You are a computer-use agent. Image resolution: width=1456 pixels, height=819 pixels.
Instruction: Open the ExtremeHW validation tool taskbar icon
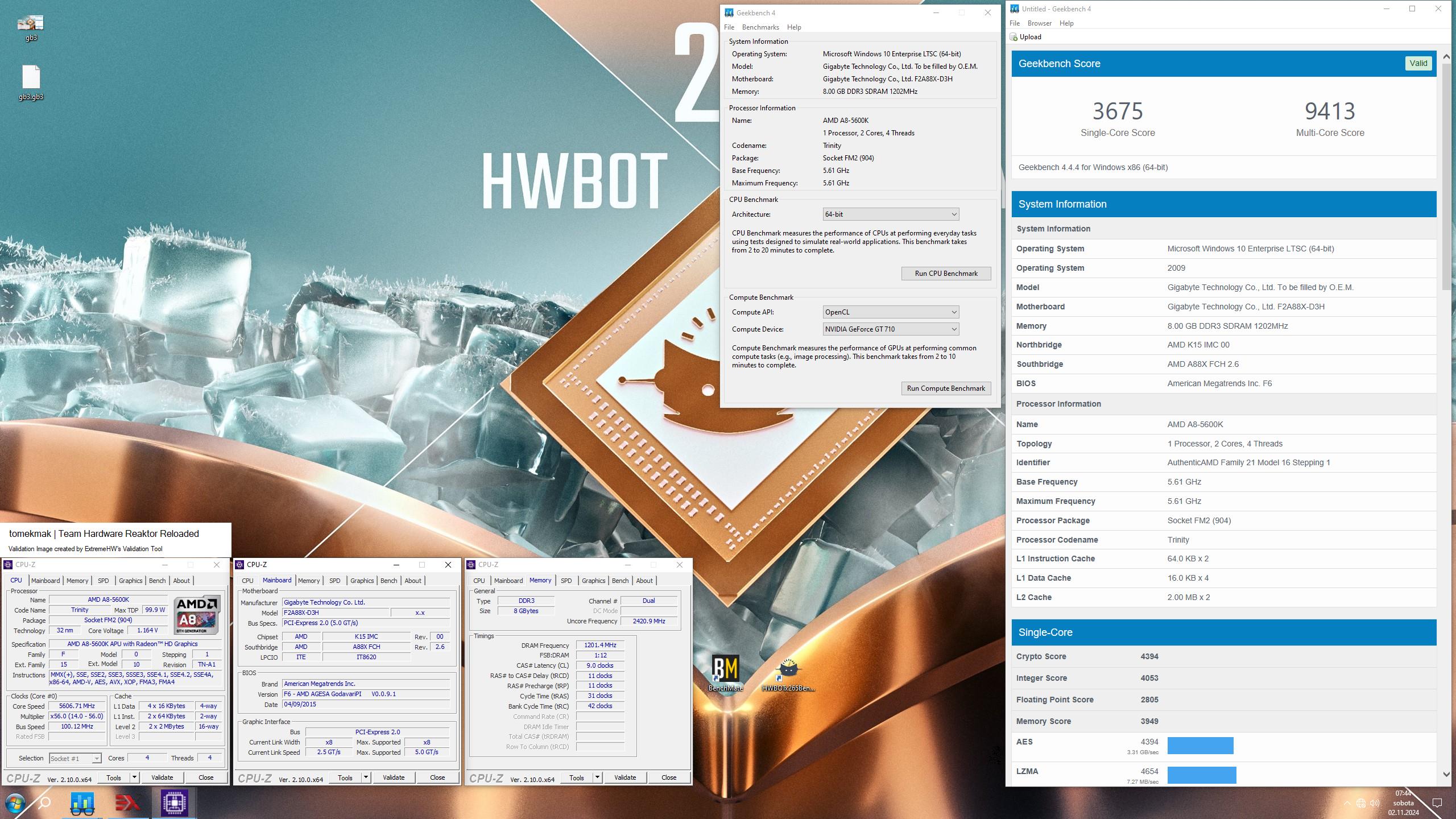pos(128,803)
